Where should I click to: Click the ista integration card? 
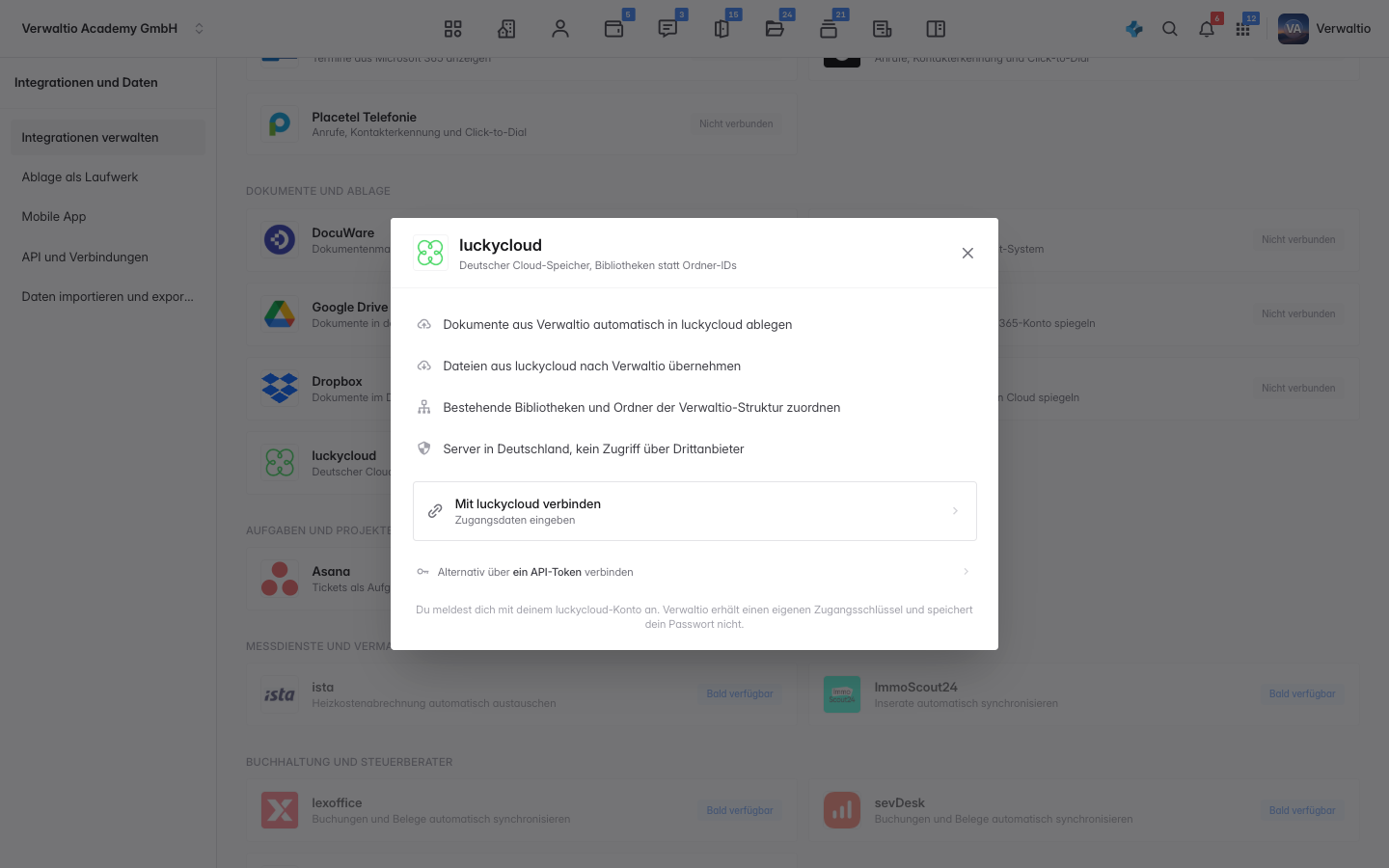coord(522,694)
